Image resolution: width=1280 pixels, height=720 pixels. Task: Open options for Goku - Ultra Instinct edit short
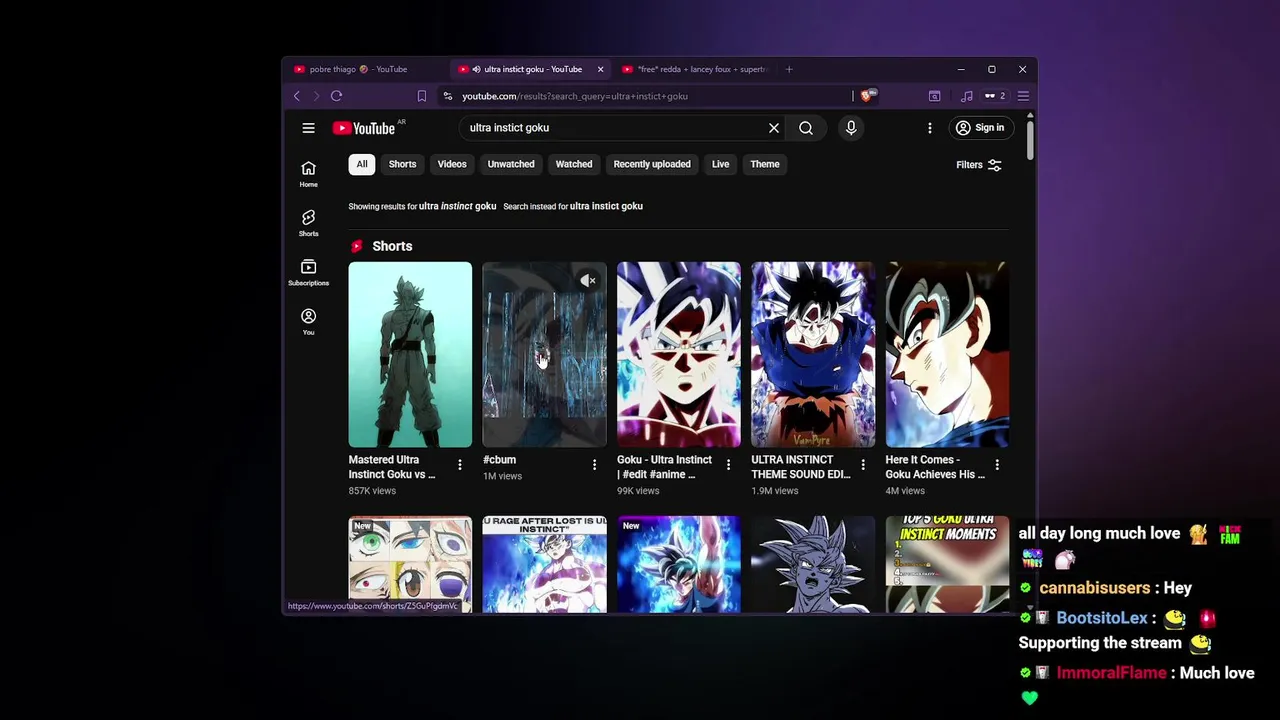728,465
